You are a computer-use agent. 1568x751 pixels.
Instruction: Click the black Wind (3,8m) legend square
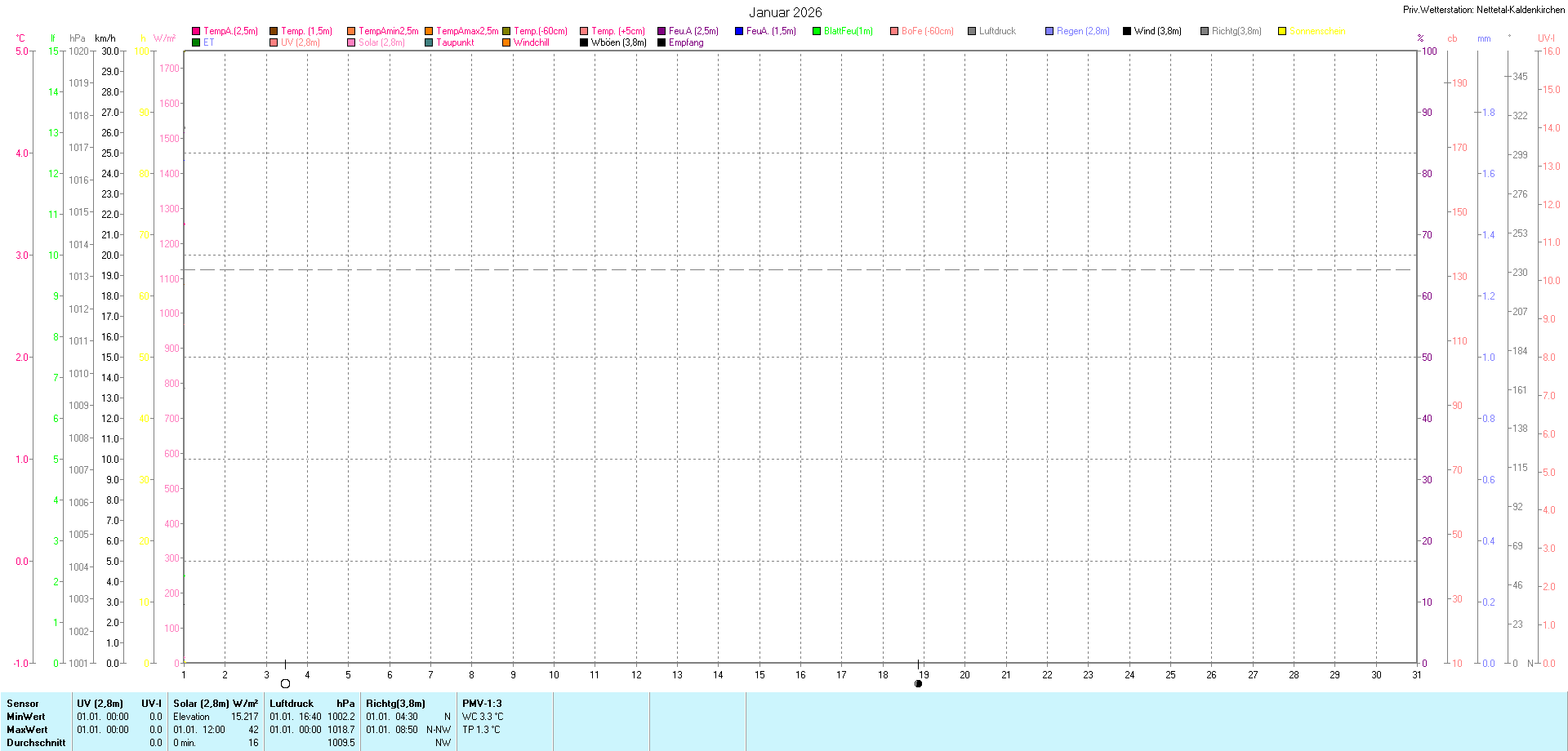click(x=1127, y=31)
